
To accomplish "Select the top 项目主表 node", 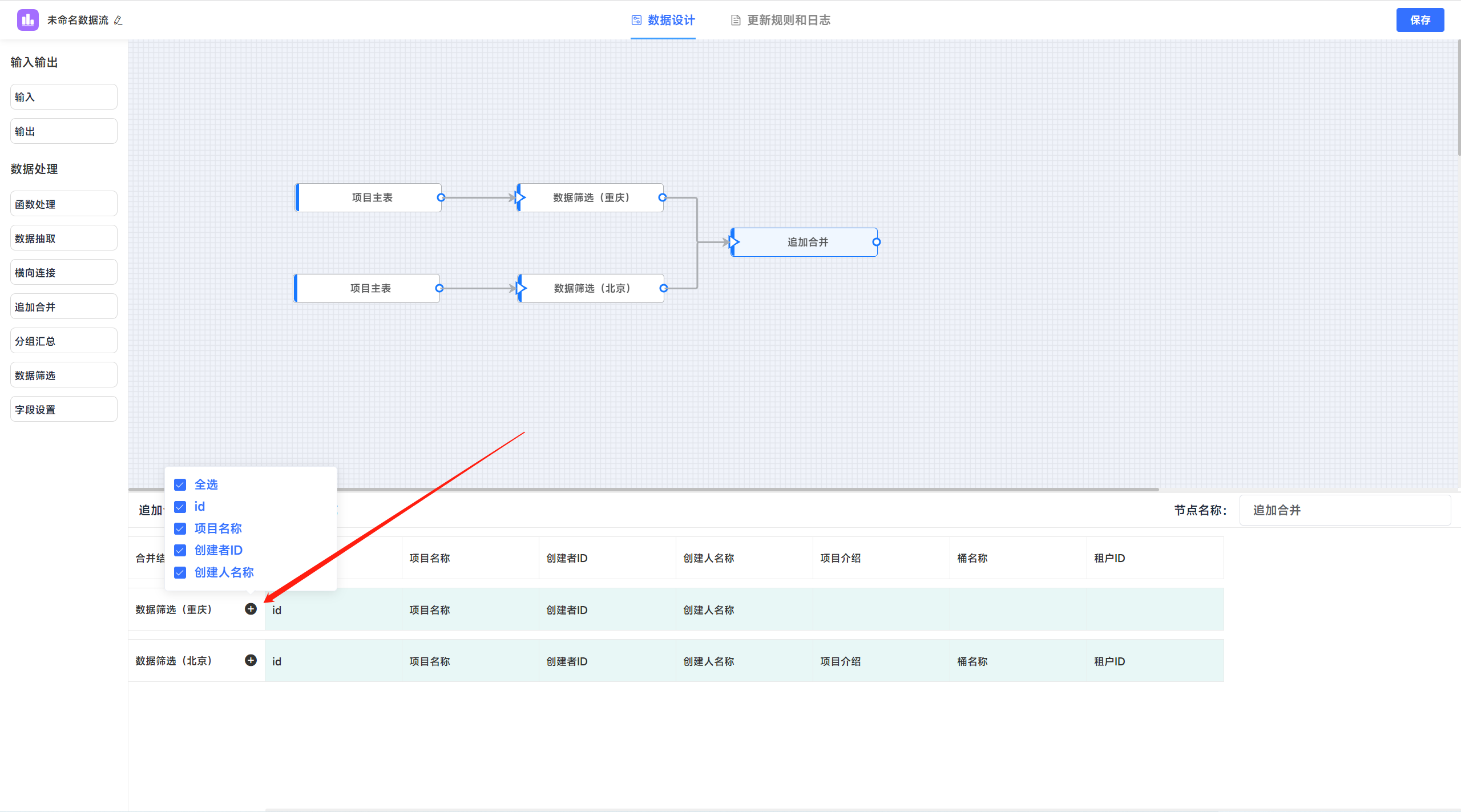I will pos(369,197).
